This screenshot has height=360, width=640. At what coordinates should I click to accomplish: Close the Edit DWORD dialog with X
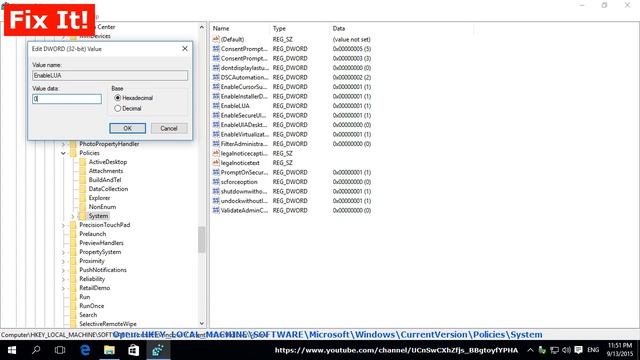(x=185, y=49)
